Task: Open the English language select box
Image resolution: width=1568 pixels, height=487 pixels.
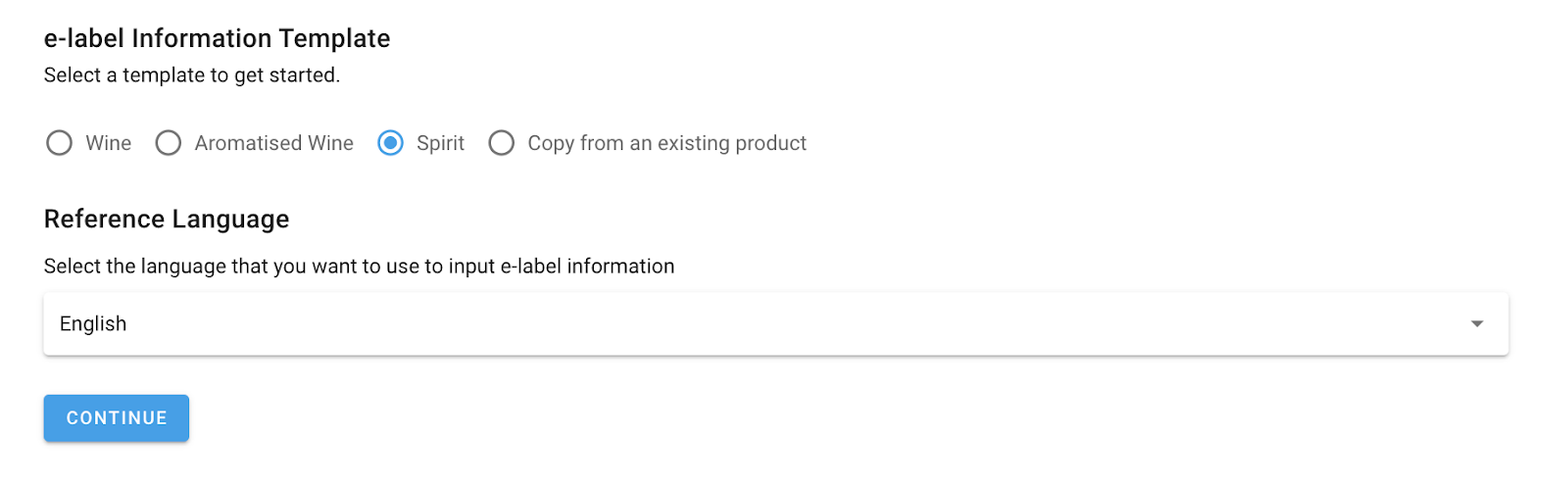Action: coord(774,324)
